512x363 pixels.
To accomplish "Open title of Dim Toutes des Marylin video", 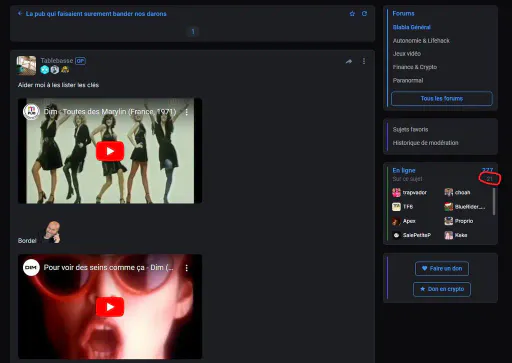I will coord(110,112).
